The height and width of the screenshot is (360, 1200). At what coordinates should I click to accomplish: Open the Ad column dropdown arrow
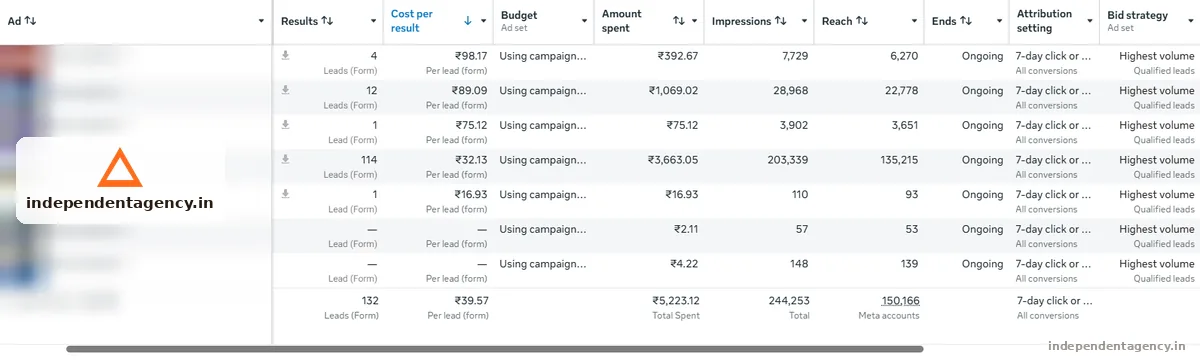pyautogui.click(x=261, y=21)
